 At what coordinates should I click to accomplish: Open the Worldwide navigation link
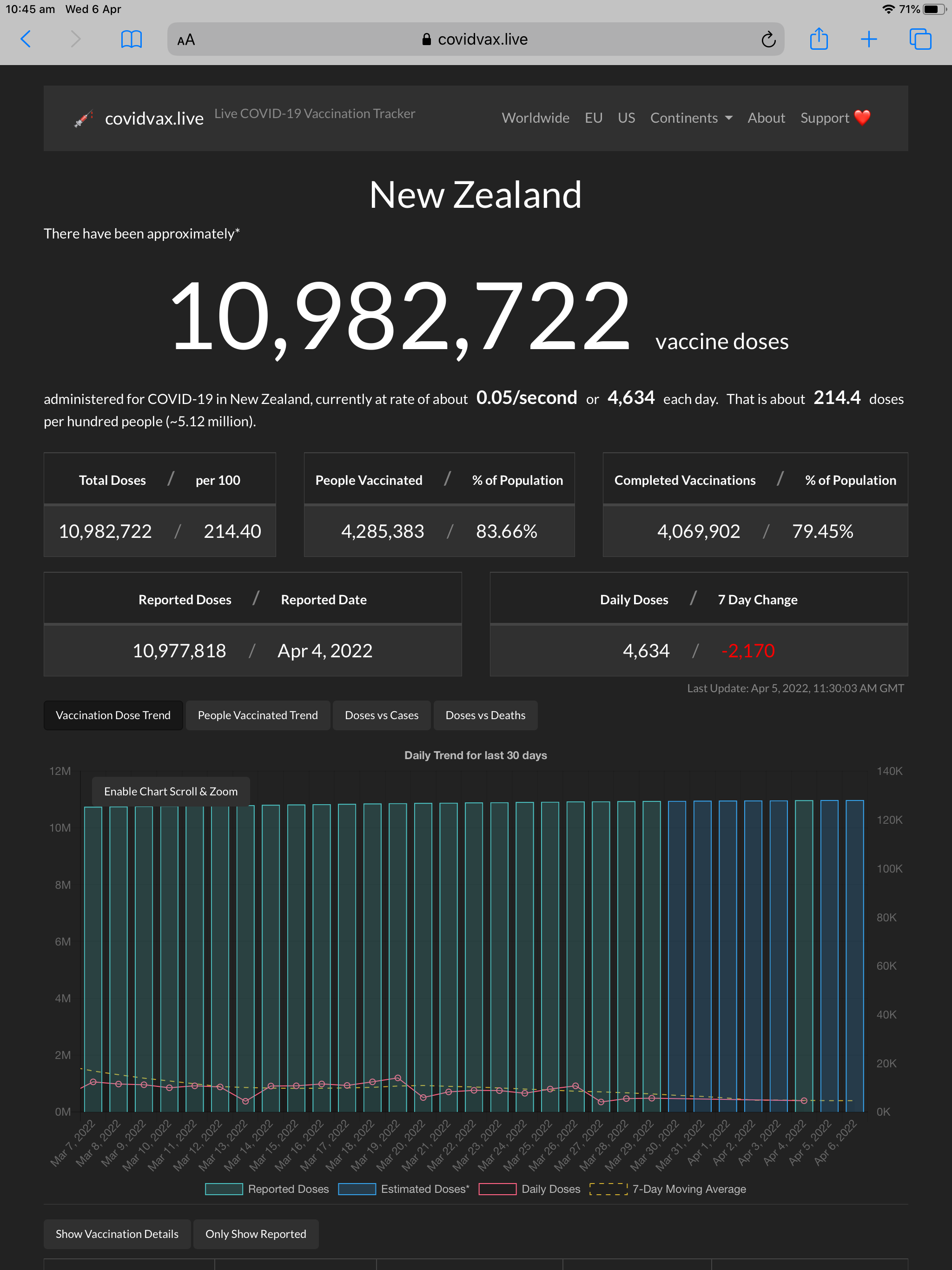click(x=535, y=118)
